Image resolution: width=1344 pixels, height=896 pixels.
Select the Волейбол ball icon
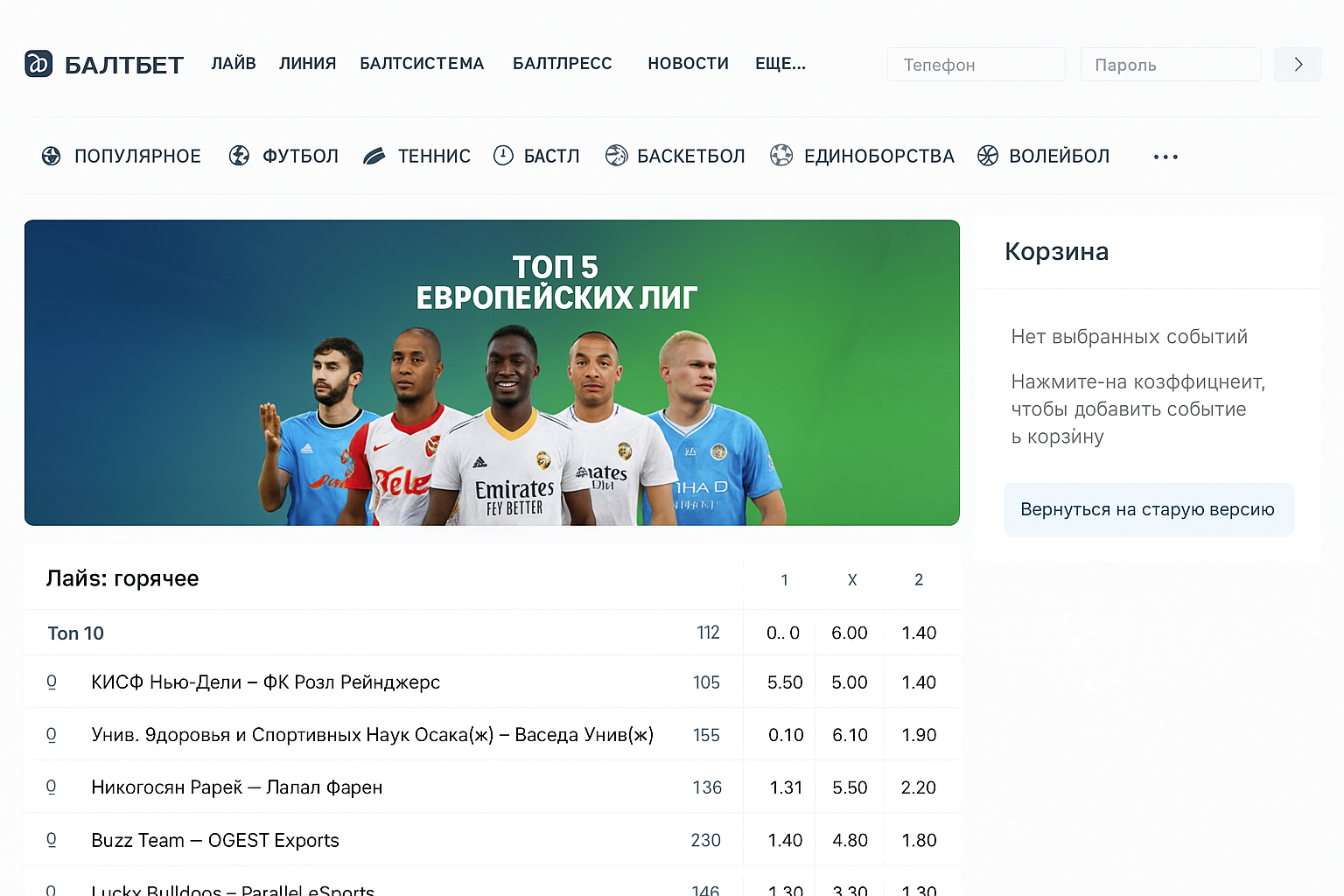[988, 156]
